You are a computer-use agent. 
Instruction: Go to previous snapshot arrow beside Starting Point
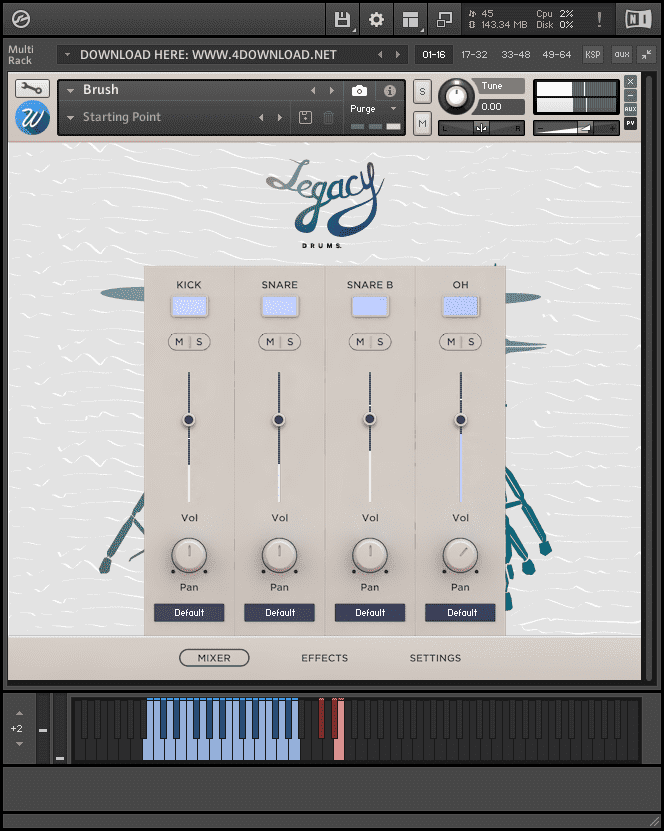pyautogui.click(x=261, y=117)
